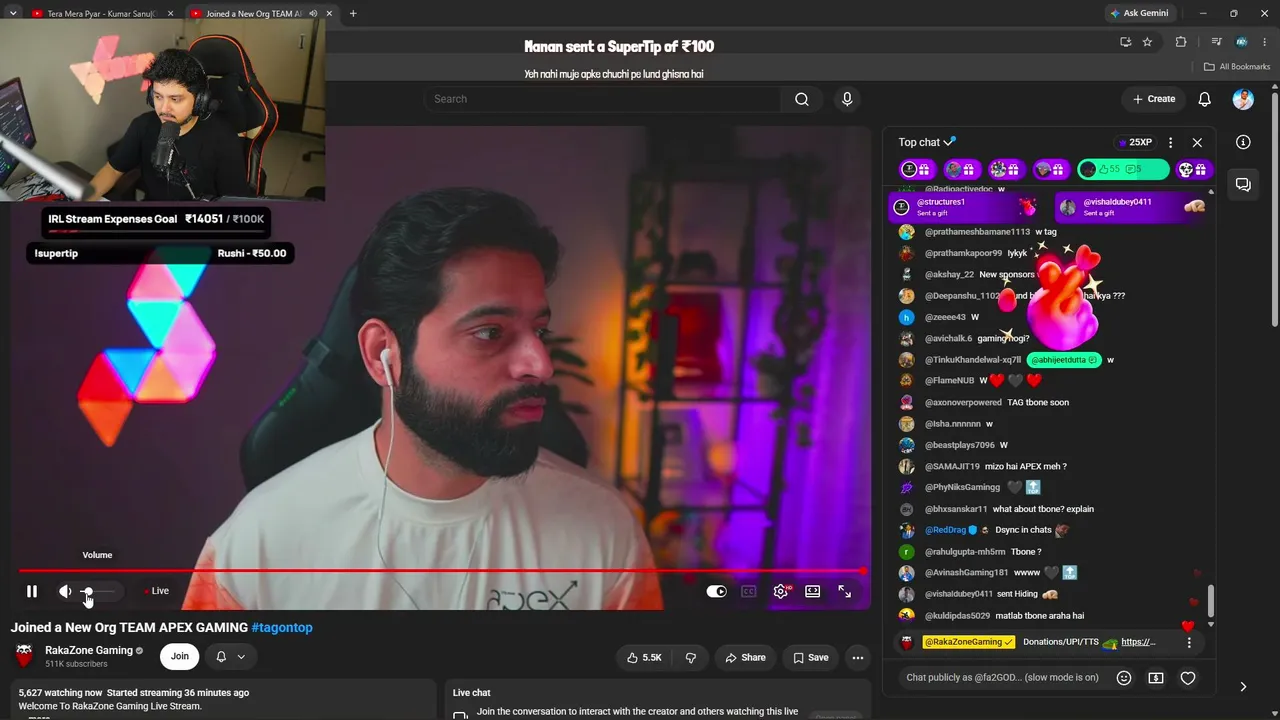This screenshot has width=1280, height=720.
Task: Open chat bubbles icon on right sidebar
Action: tap(1243, 184)
